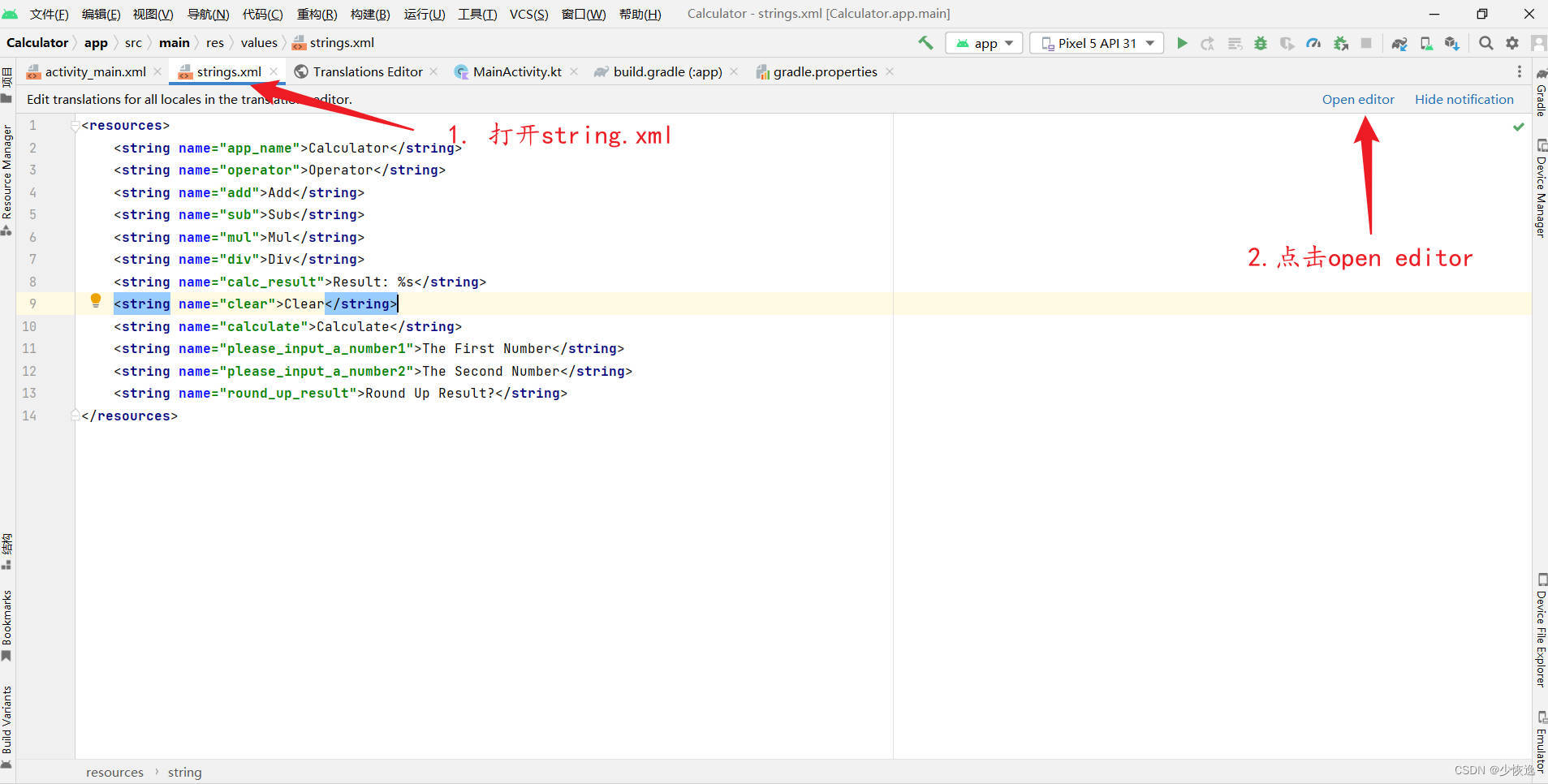Open the Structure side panel
Screen dimensions: 1548x784
click(7, 551)
